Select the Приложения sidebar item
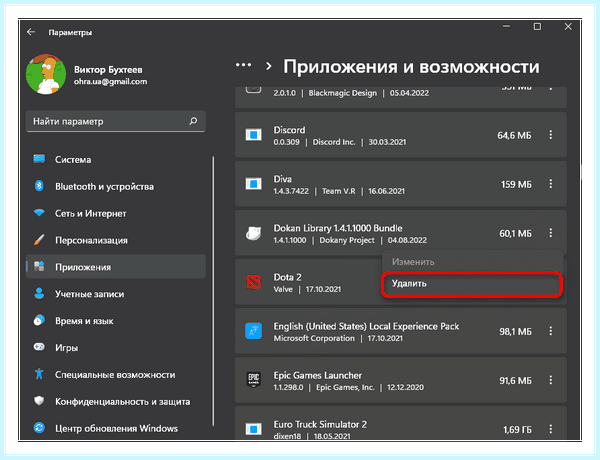 pos(116,267)
